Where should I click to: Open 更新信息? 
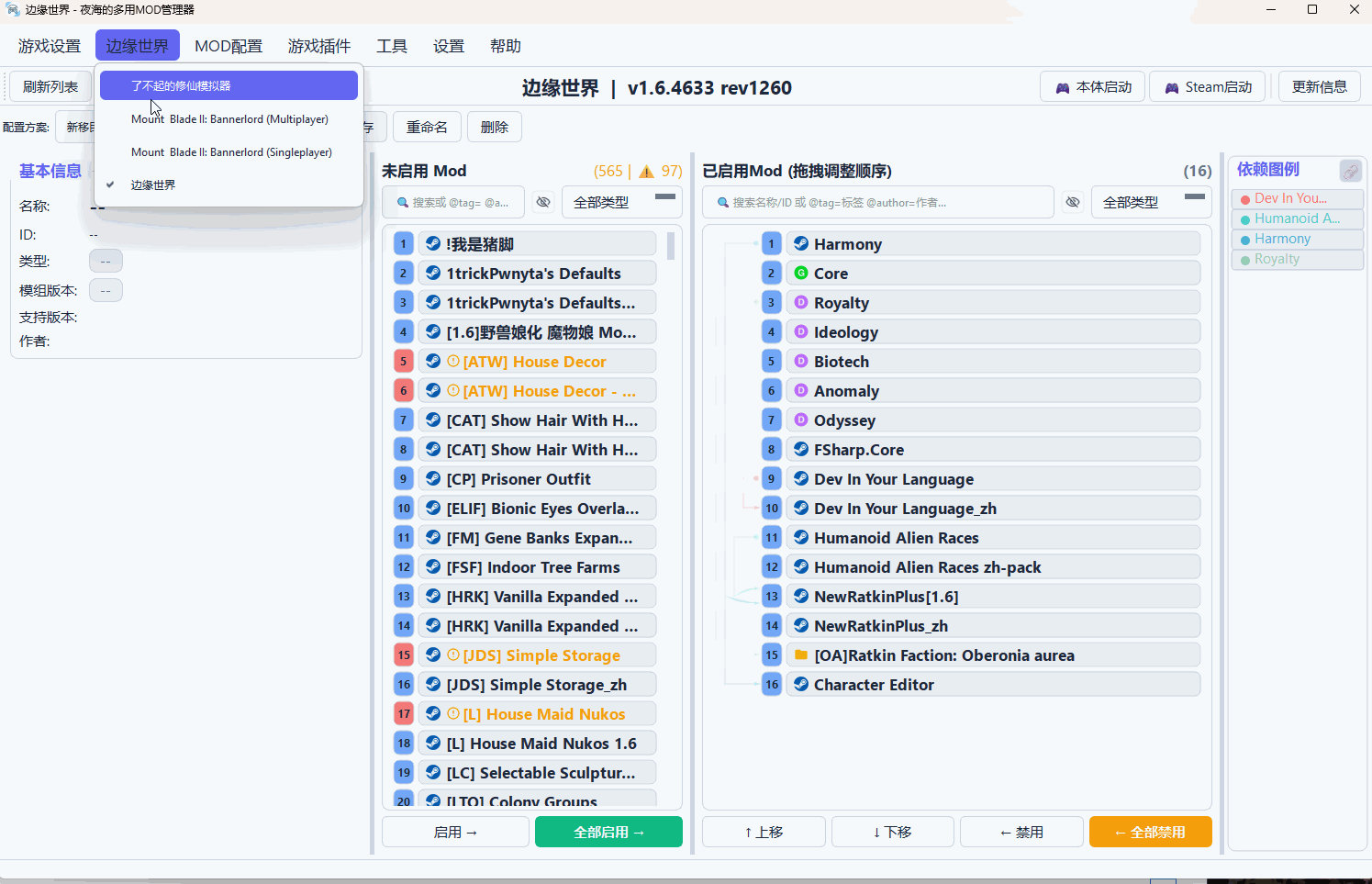click(x=1320, y=87)
